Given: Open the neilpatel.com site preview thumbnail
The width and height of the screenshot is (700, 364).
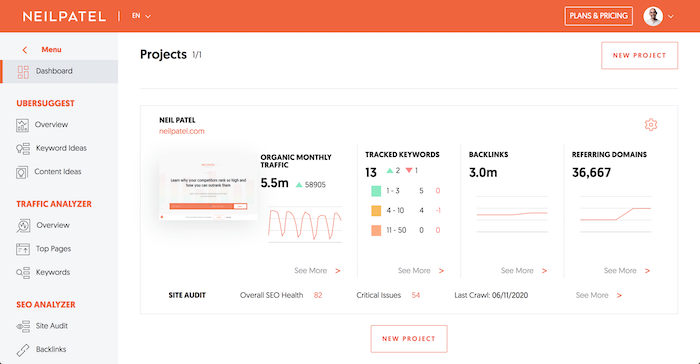Looking at the screenshot, I should click(208, 191).
